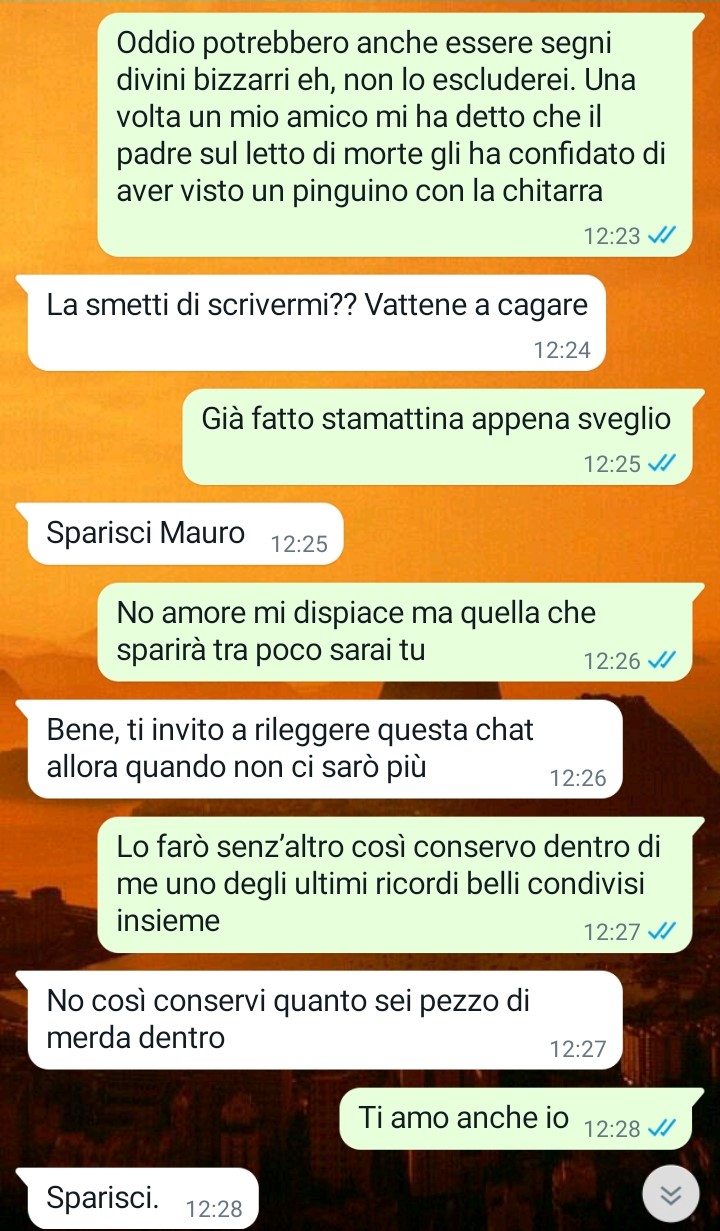This screenshot has height=1231, width=720.
Task: Tap the empty wallpaper area beside 'Sparisci Mauro'
Action: [530, 536]
